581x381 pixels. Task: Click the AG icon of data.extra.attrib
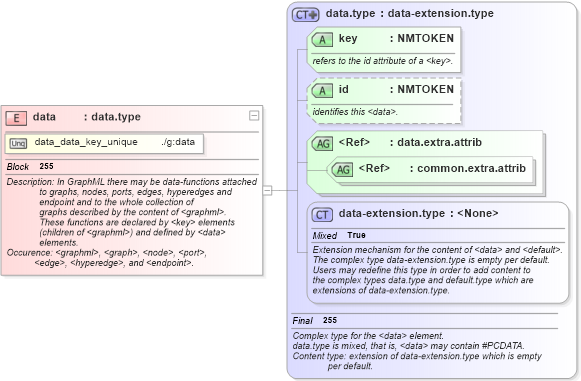coord(322,143)
